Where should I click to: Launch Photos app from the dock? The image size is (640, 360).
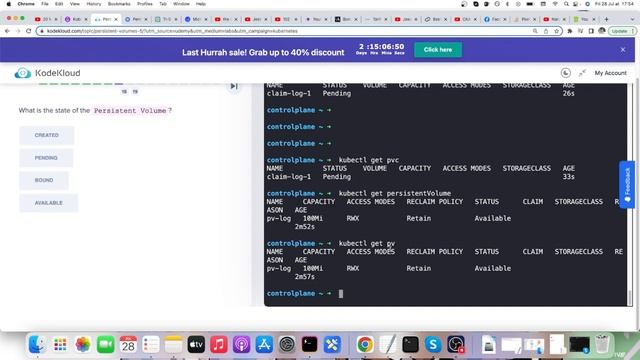(83, 344)
